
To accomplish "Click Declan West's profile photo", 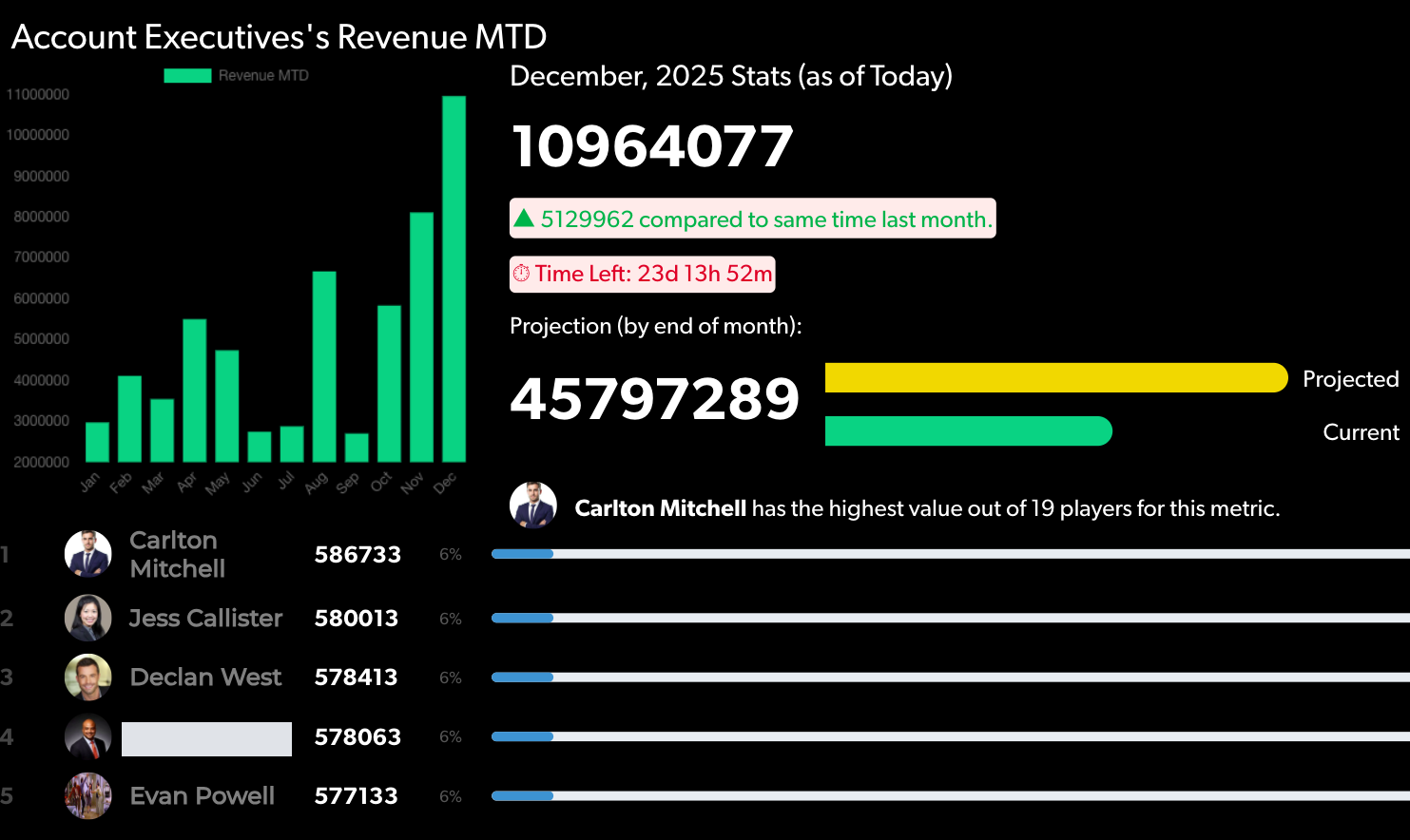I will click(x=87, y=678).
